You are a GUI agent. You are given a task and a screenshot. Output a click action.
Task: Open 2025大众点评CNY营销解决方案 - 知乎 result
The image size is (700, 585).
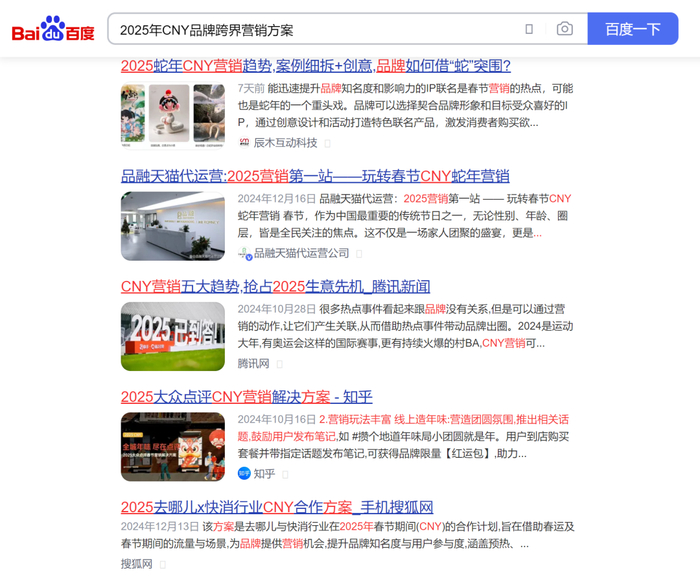pos(246,397)
